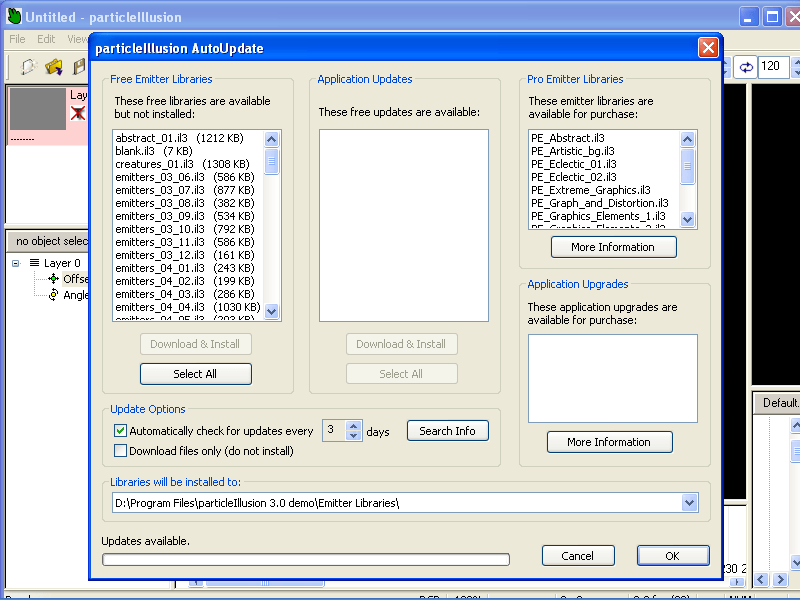Increase update check days with up arrow

pos(354,426)
